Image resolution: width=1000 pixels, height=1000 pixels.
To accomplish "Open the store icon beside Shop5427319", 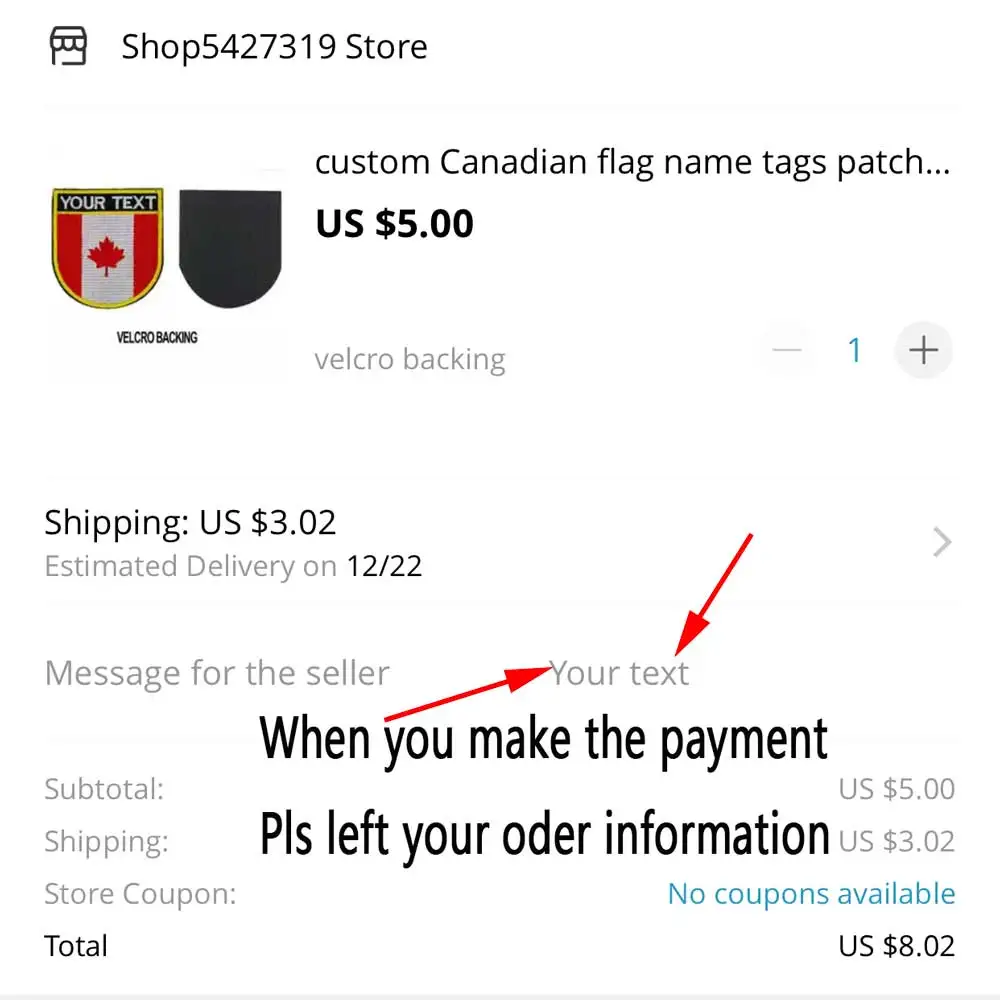I will 68,46.
